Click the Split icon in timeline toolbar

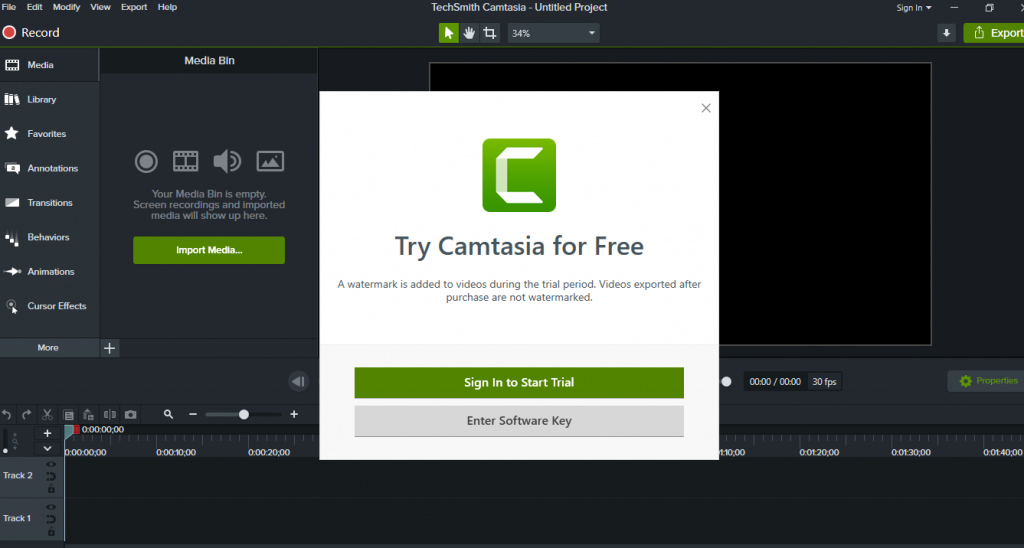point(110,415)
